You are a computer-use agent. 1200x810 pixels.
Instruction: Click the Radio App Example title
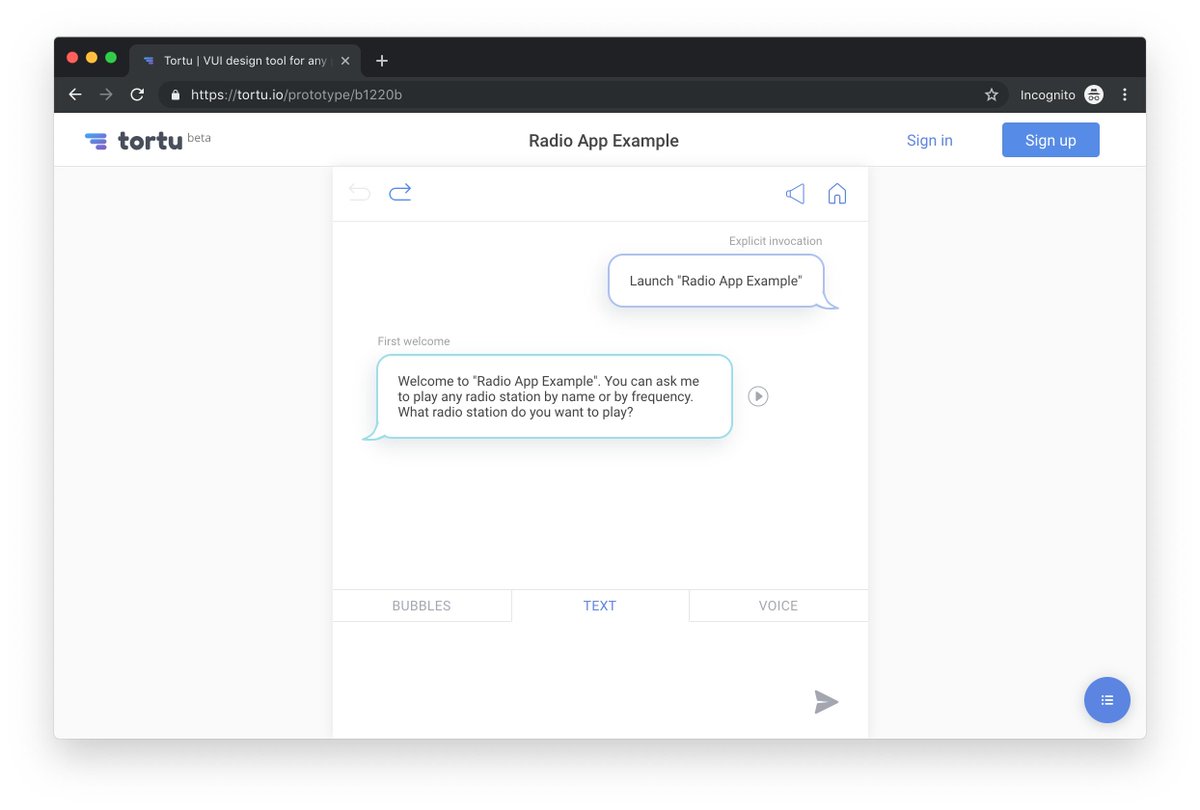click(x=604, y=141)
